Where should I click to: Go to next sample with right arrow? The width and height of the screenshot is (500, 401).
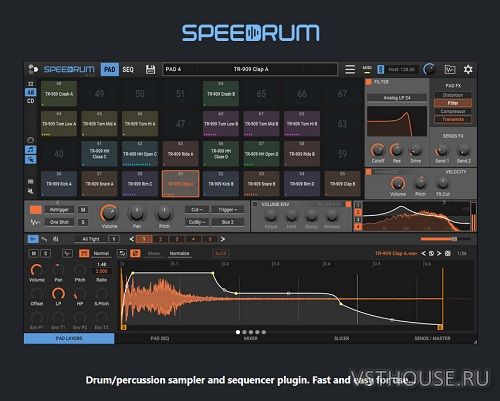439,253
